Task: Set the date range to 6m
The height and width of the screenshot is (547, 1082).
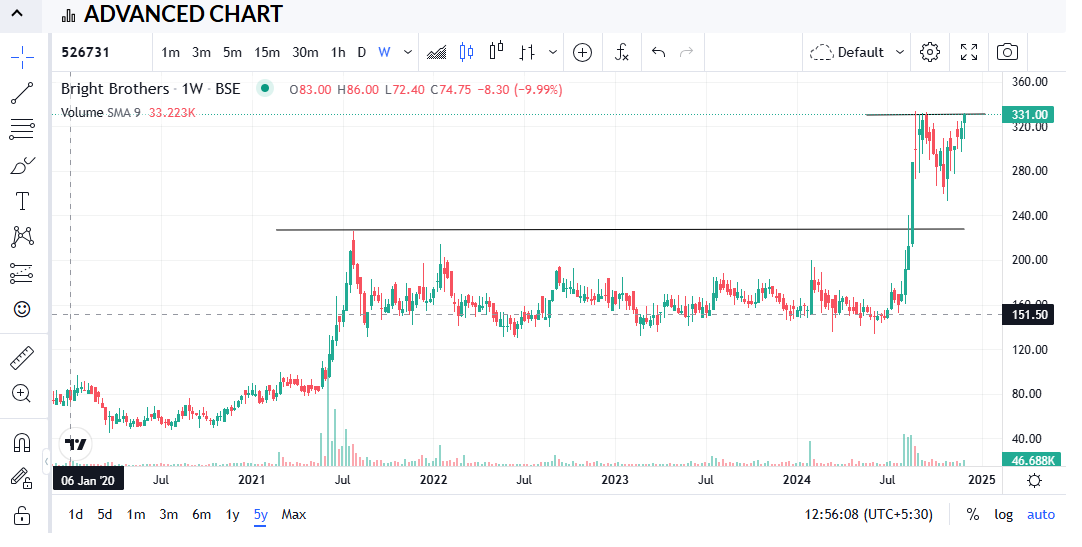Action: pos(201,515)
